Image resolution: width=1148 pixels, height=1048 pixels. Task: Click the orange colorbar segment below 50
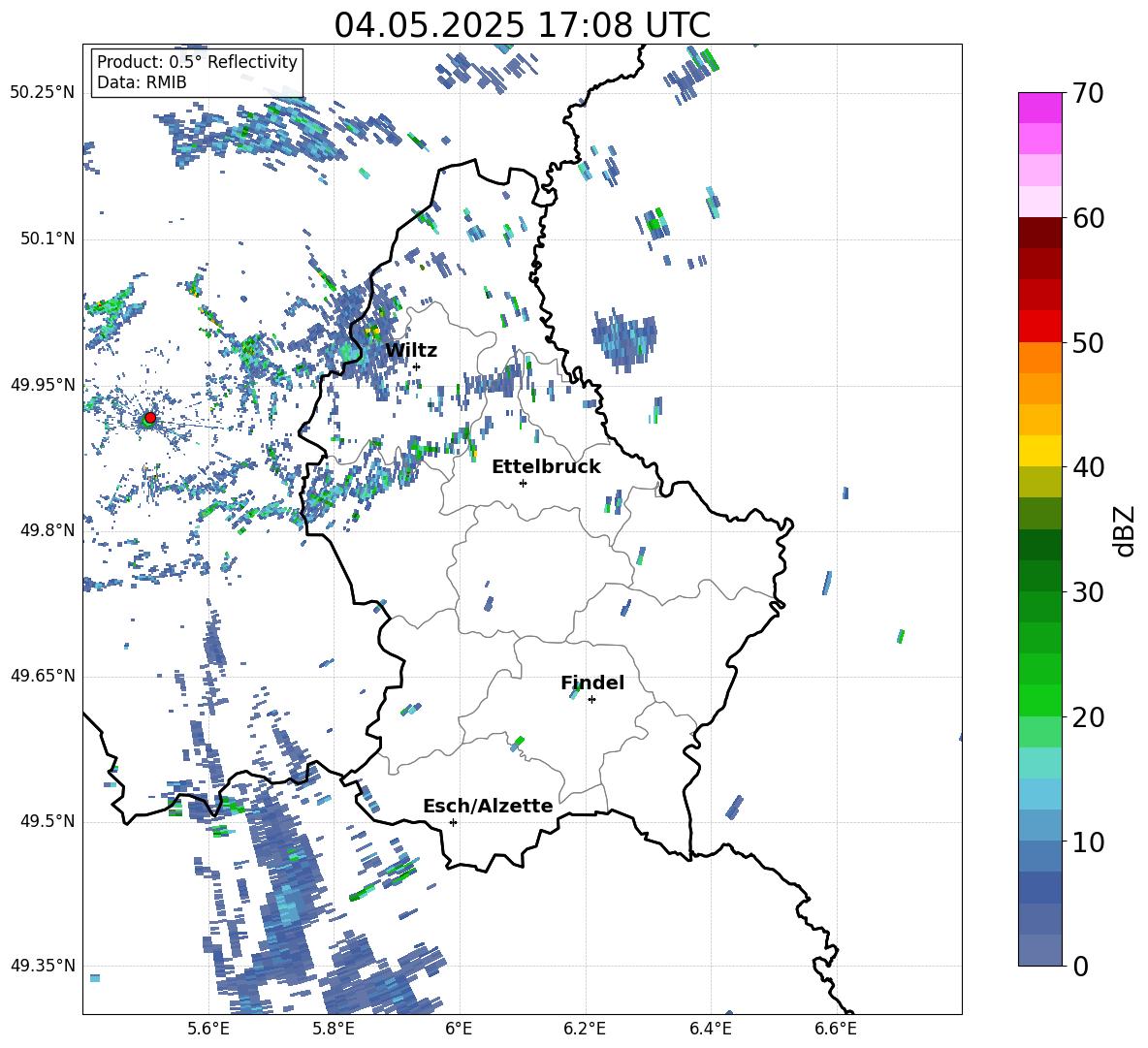click(x=1039, y=357)
